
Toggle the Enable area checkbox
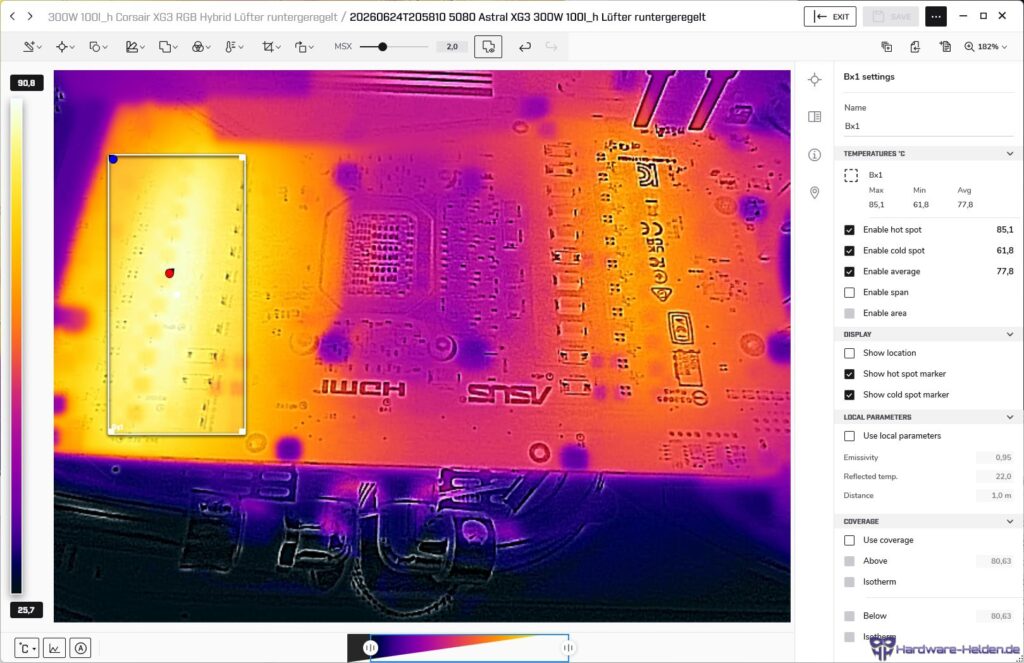point(849,314)
